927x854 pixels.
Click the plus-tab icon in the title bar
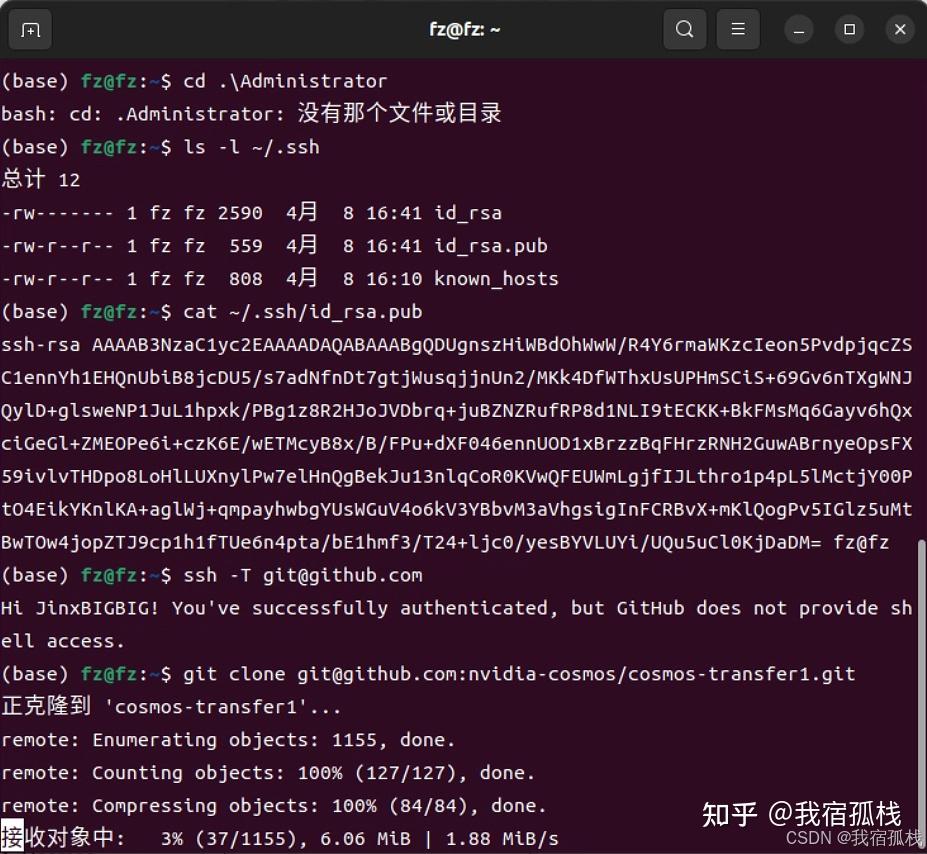(29, 29)
